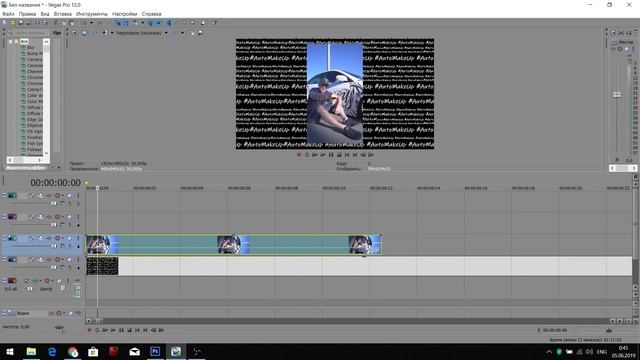Toggle Auto Ripple in the toolbar
This screenshot has height=360, width=640.
(135, 23)
